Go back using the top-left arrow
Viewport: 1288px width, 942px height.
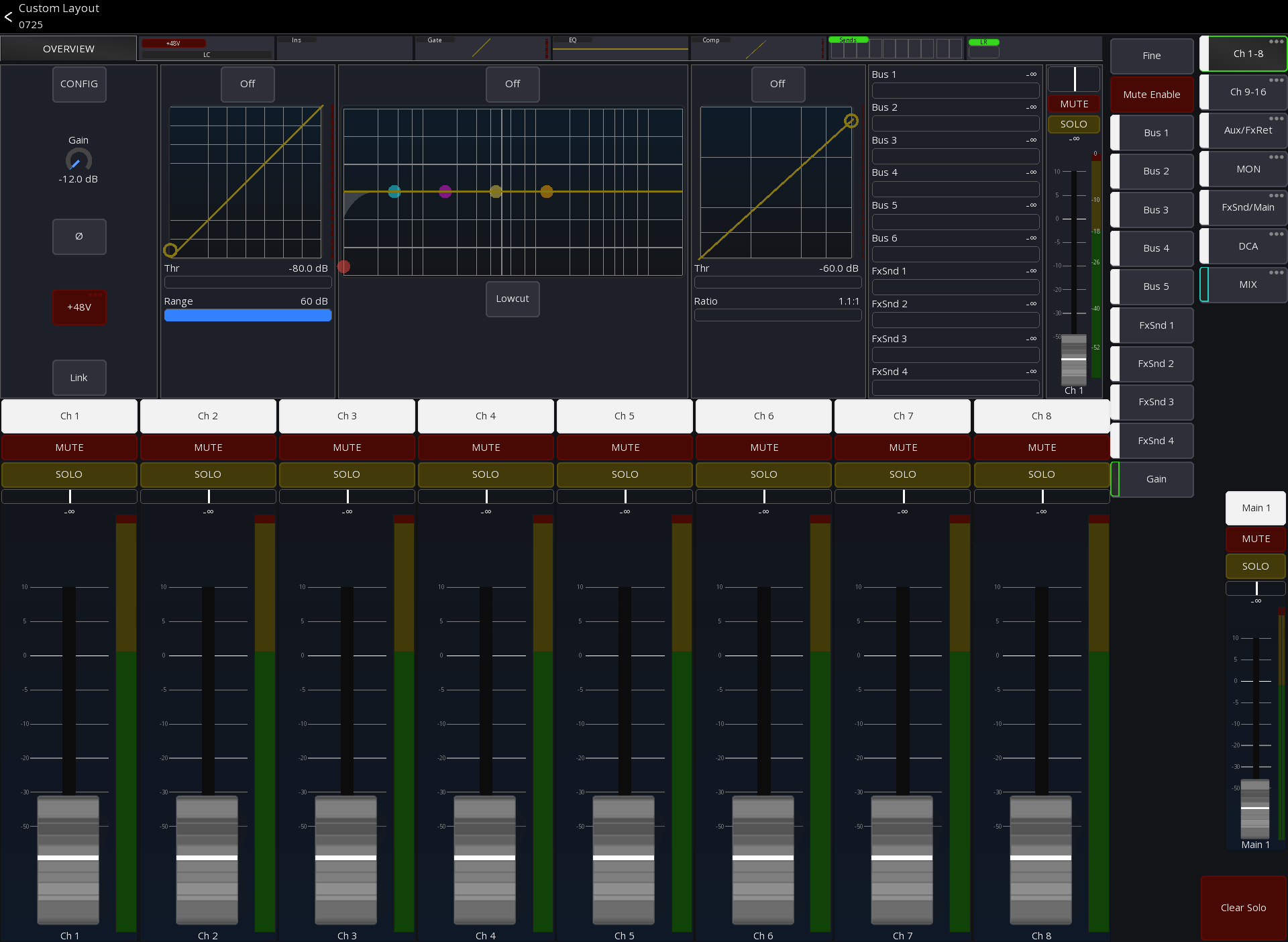(x=9, y=17)
